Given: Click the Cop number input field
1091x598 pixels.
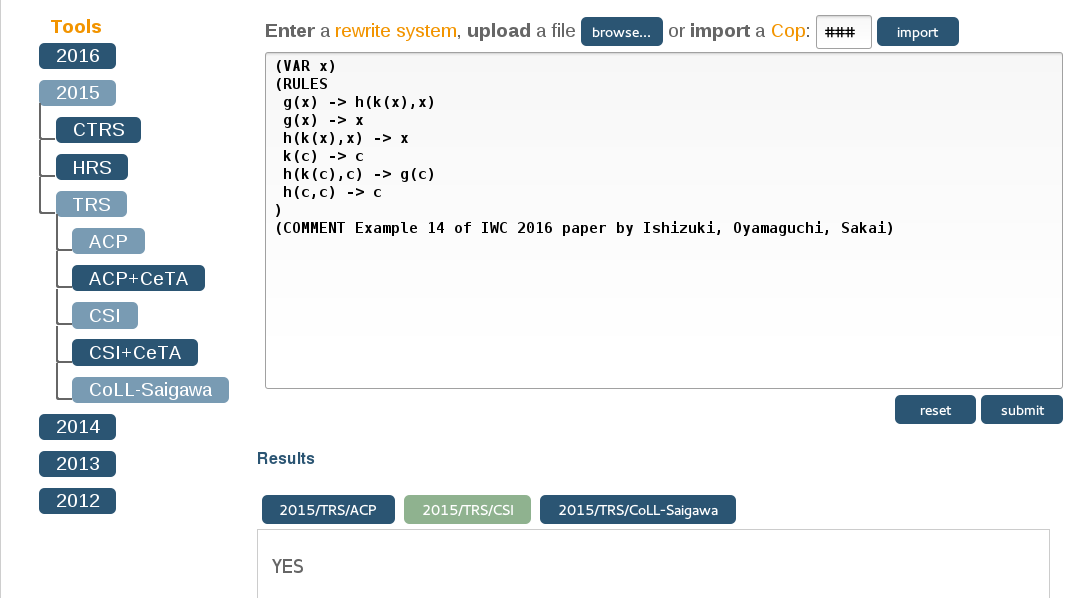Looking at the screenshot, I should pyautogui.click(x=843, y=32).
